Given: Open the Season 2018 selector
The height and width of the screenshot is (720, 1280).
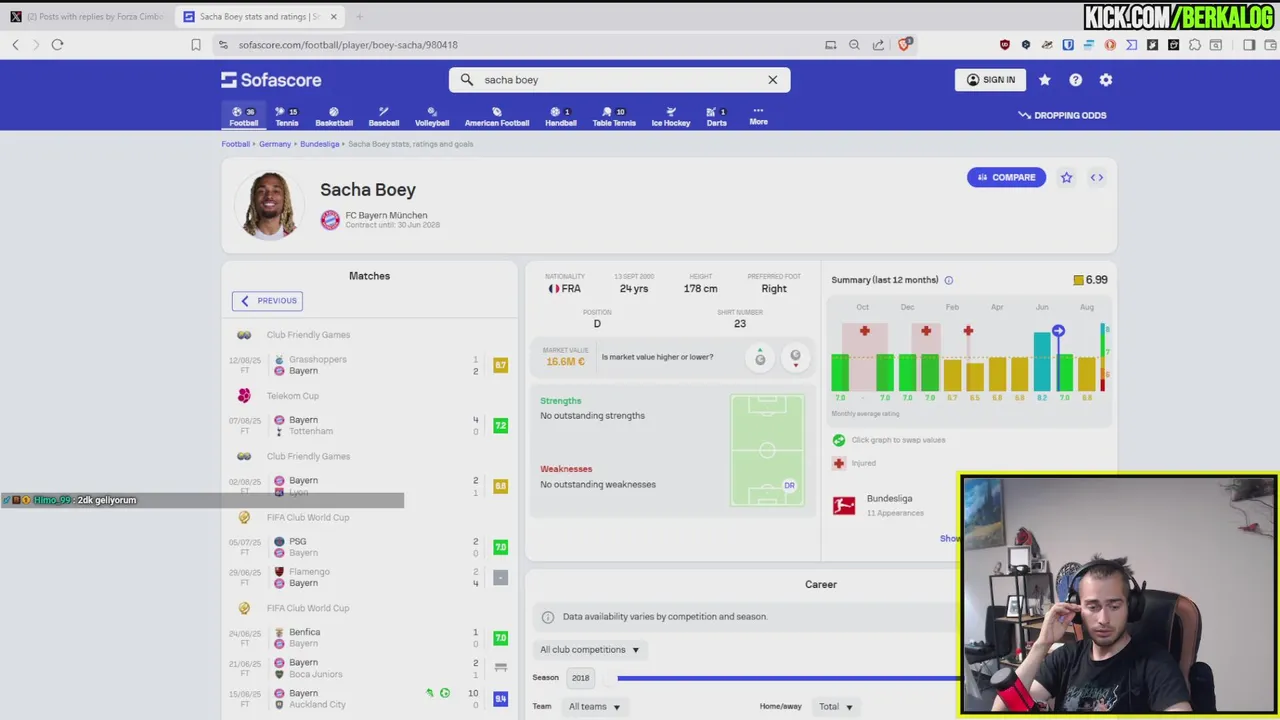Looking at the screenshot, I should 580,678.
